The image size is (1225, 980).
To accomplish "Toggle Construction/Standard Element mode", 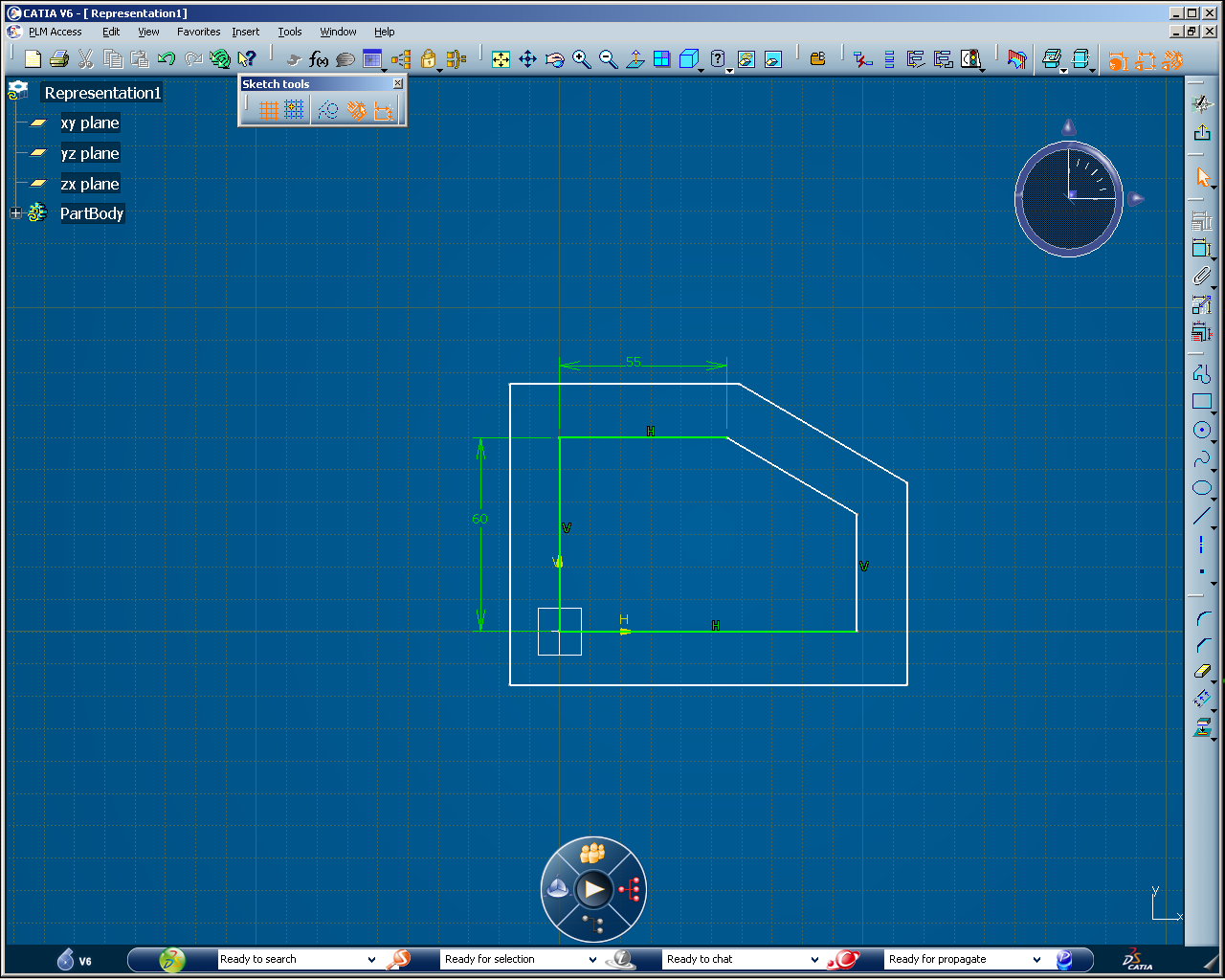I will coord(328,111).
